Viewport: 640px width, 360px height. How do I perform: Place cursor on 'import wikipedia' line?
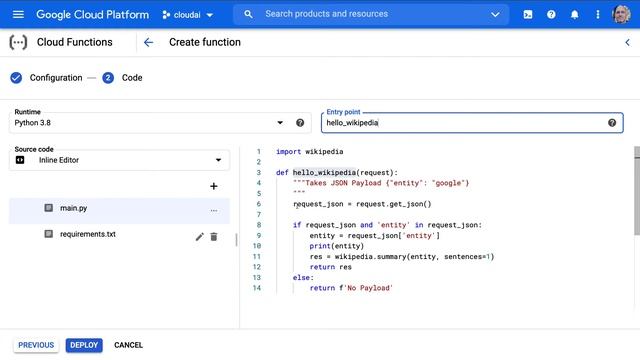point(309,151)
